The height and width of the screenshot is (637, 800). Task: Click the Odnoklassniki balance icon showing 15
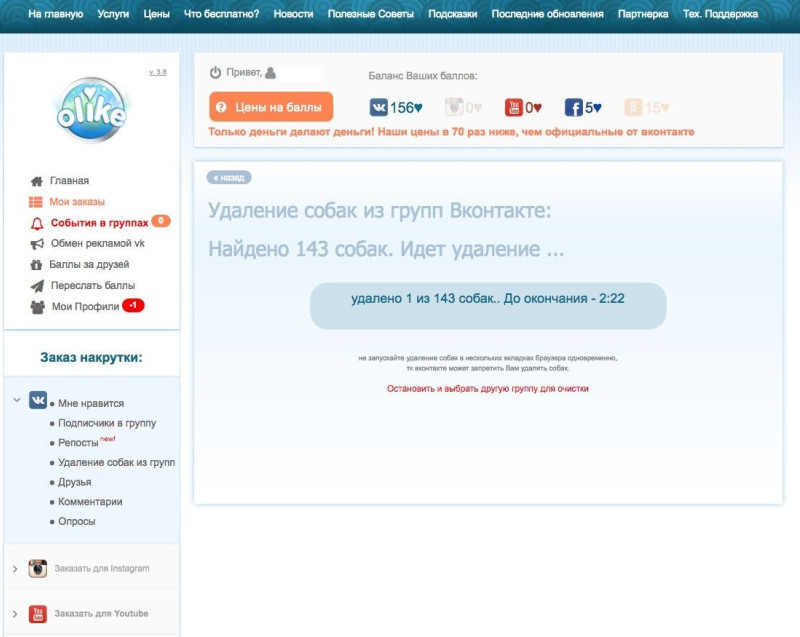coord(633,108)
